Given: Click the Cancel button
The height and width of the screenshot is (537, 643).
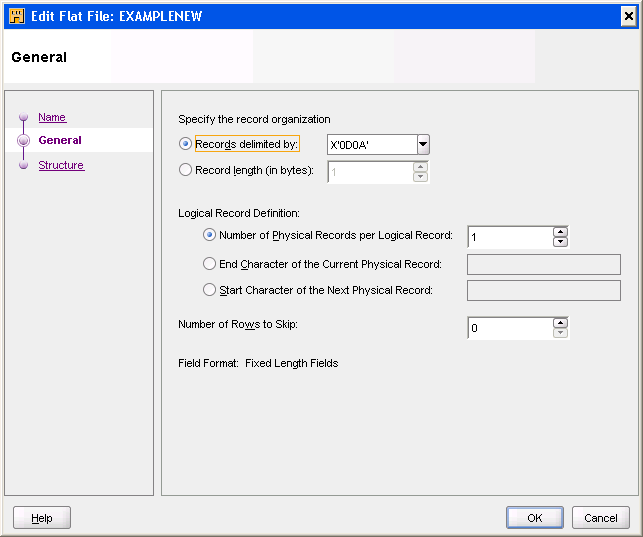Looking at the screenshot, I should coord(600,518).
